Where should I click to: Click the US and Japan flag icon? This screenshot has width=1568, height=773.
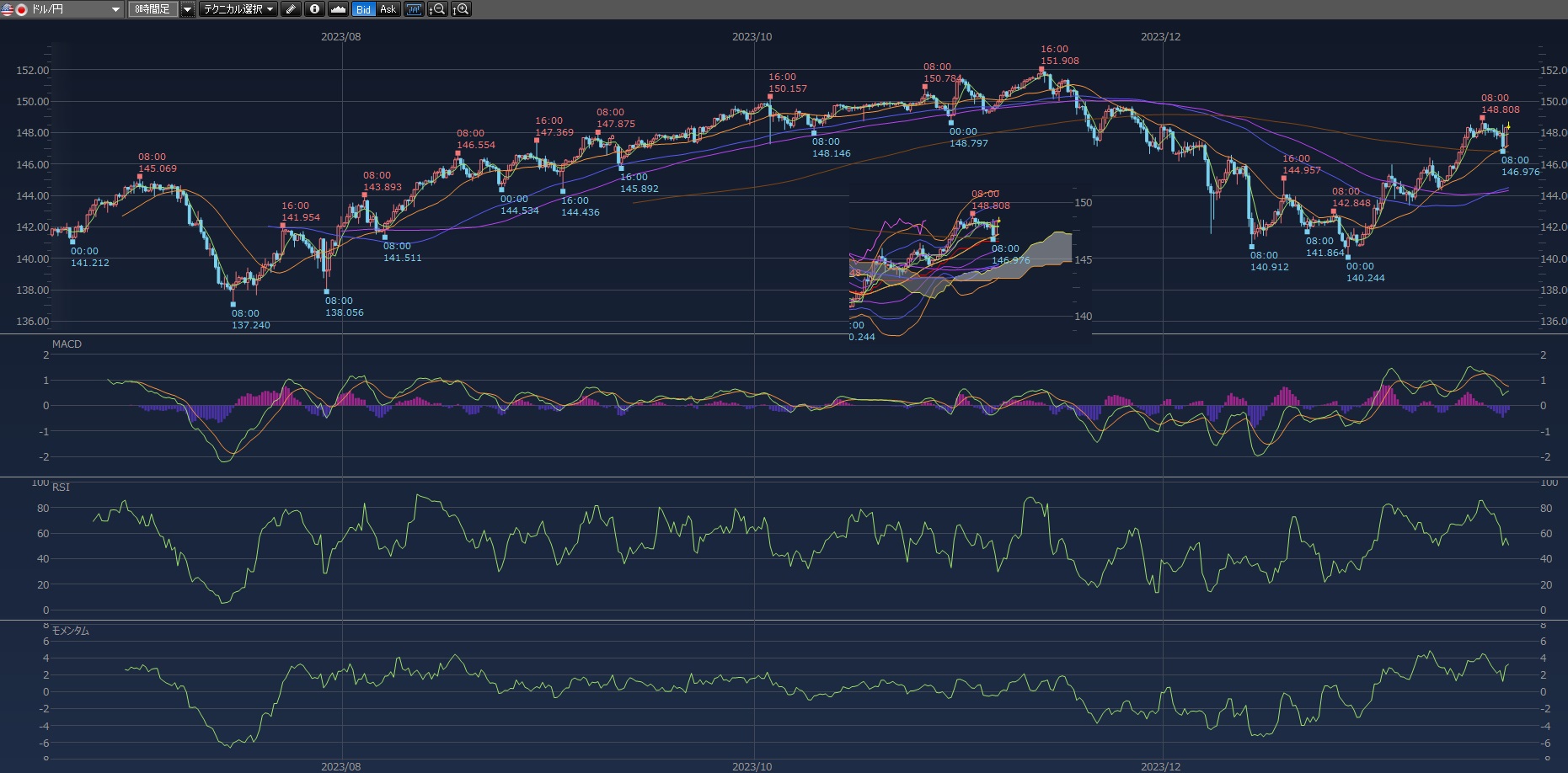tap(14, 9)
